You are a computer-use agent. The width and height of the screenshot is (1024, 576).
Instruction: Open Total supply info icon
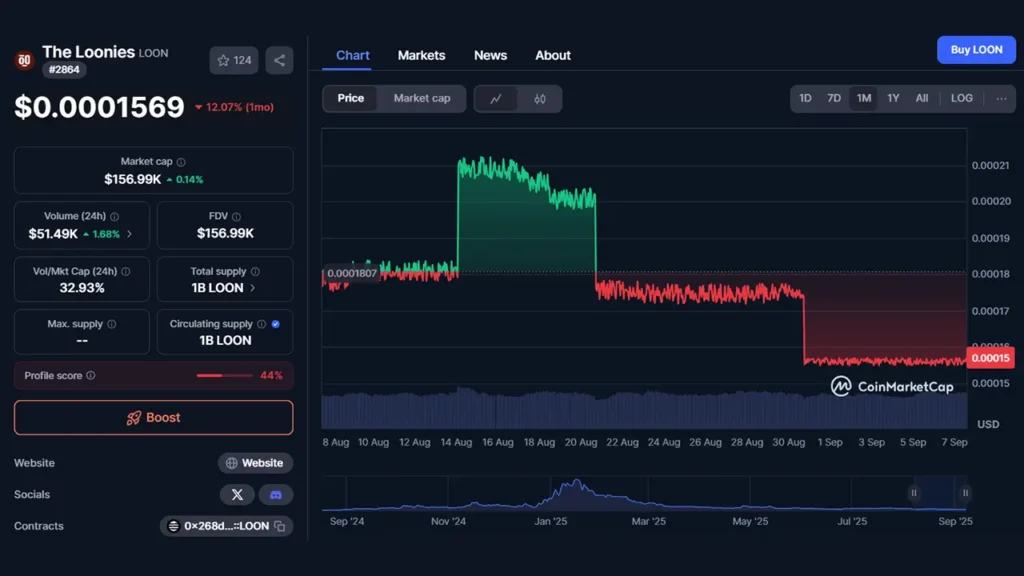pos(255,272)
